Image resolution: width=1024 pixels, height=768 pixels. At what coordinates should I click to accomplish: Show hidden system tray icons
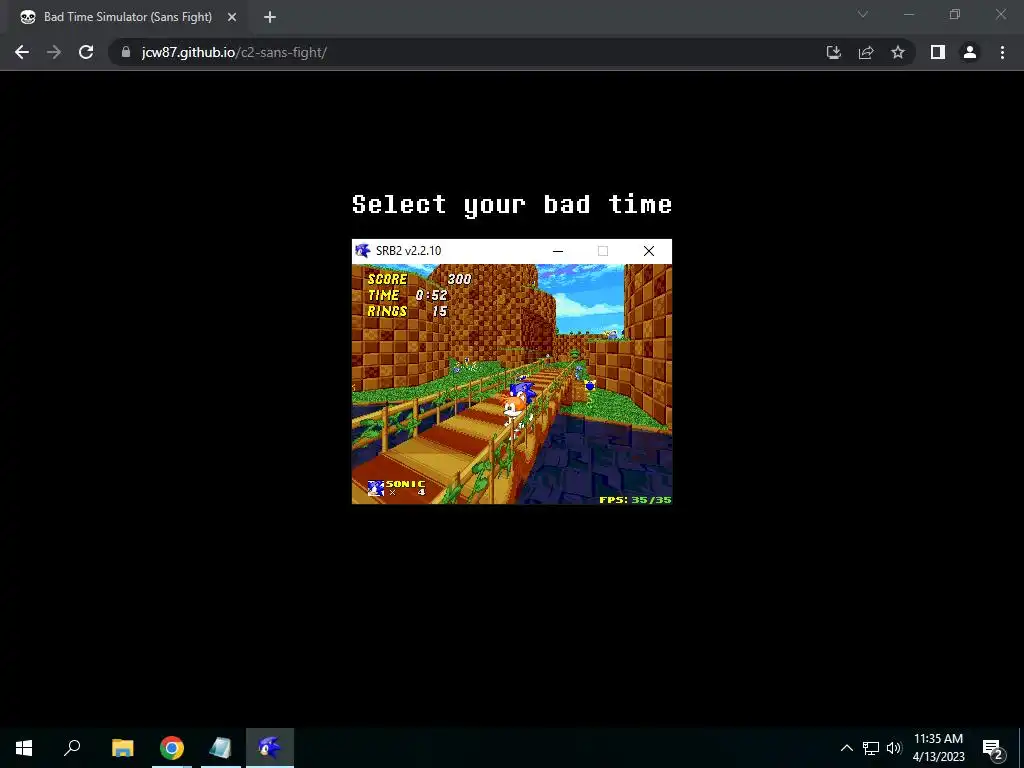846,748
